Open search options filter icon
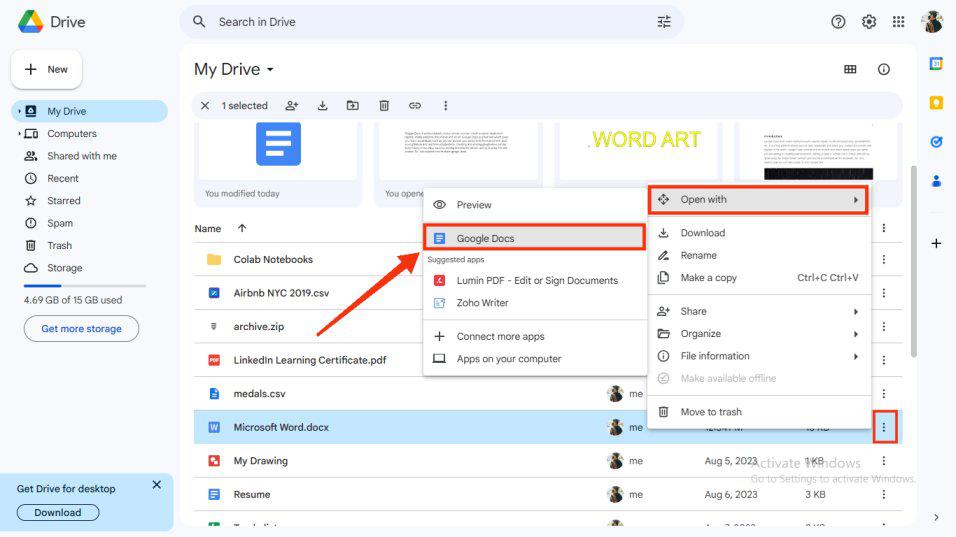 [x=664, y=22]
